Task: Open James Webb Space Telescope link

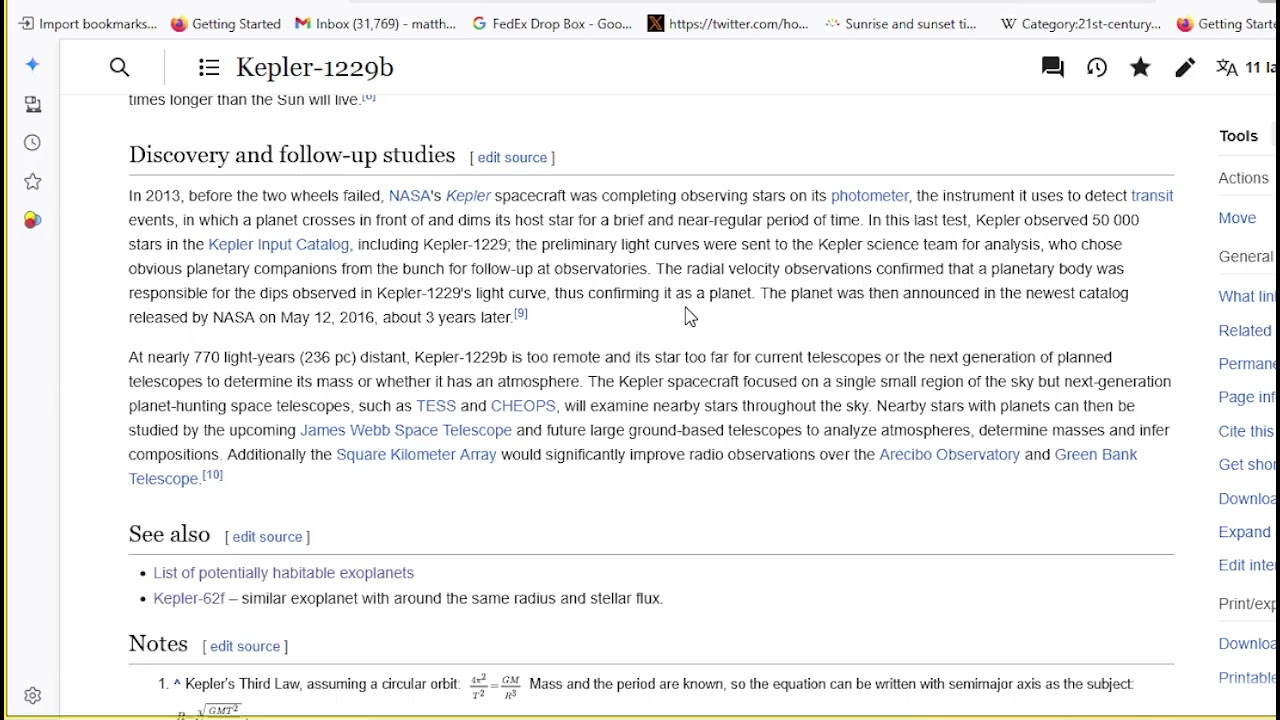Action: tap(406, 430)
